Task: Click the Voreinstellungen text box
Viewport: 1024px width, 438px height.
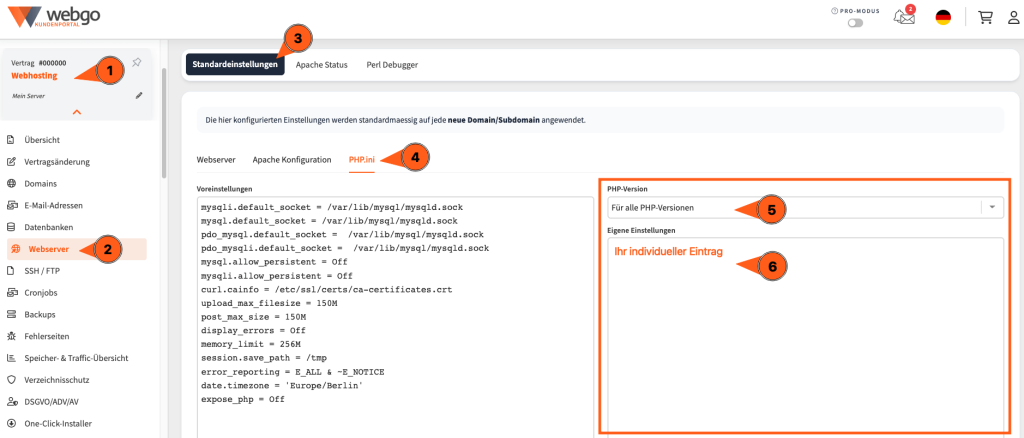Action: (394, 316)
